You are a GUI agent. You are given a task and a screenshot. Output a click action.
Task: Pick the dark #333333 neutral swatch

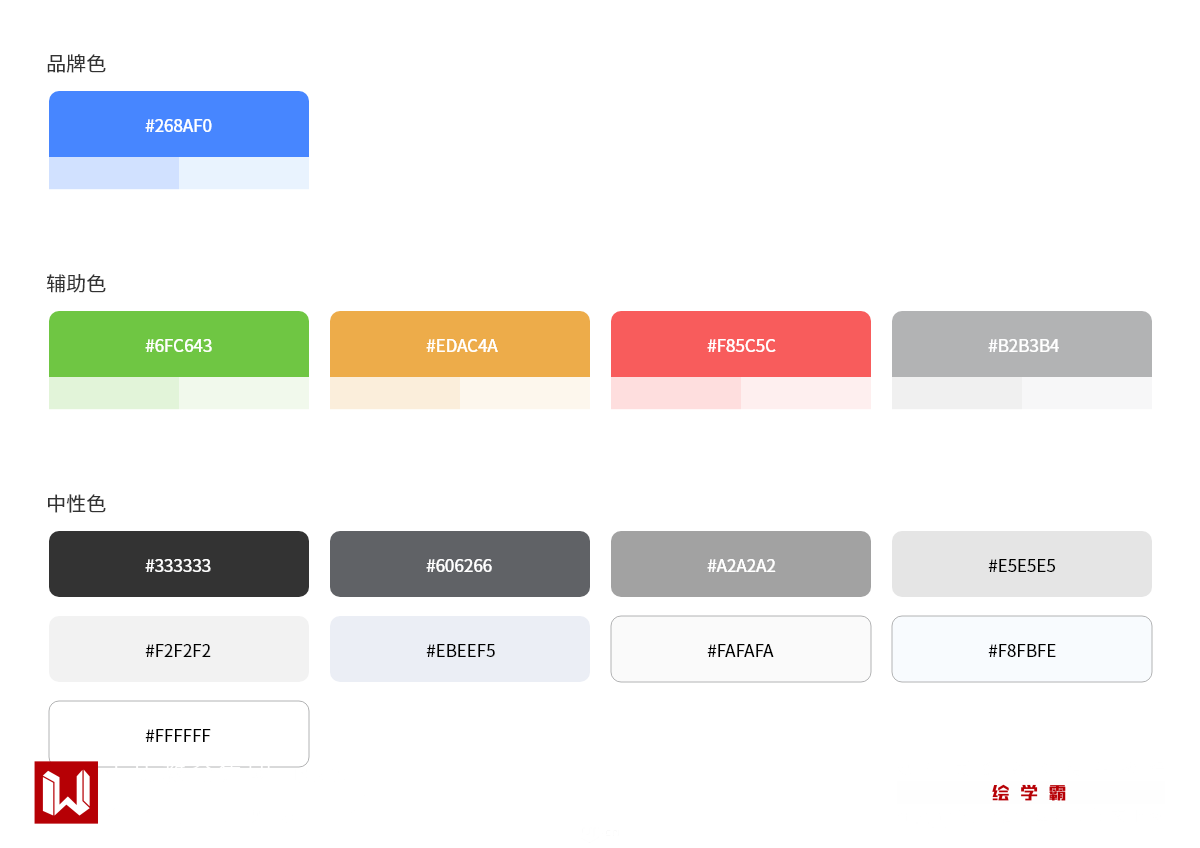coord(179,564)
